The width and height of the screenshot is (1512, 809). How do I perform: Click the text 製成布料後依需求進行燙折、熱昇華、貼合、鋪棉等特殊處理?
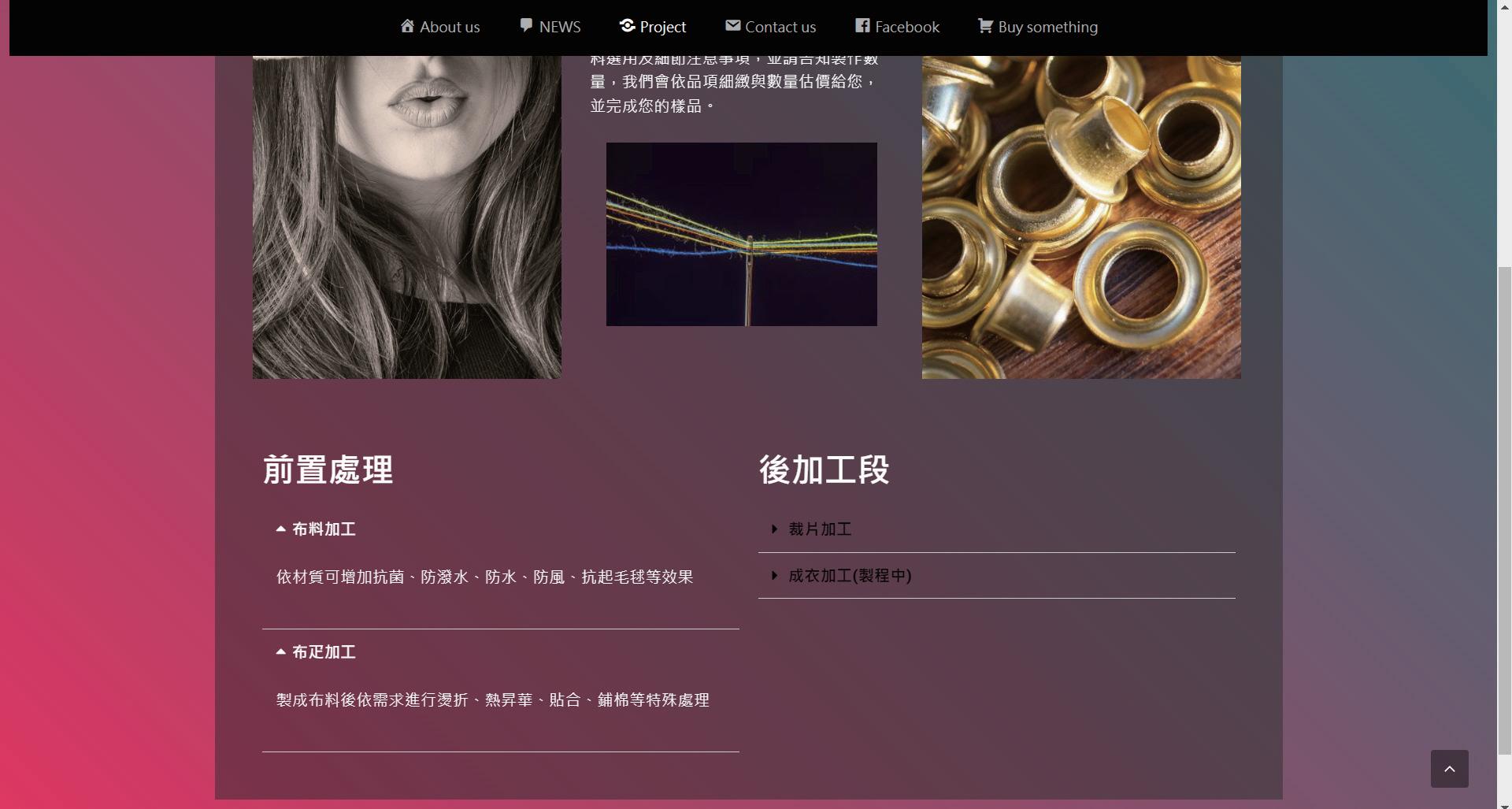pyautogui.click(x=492, y=700)
